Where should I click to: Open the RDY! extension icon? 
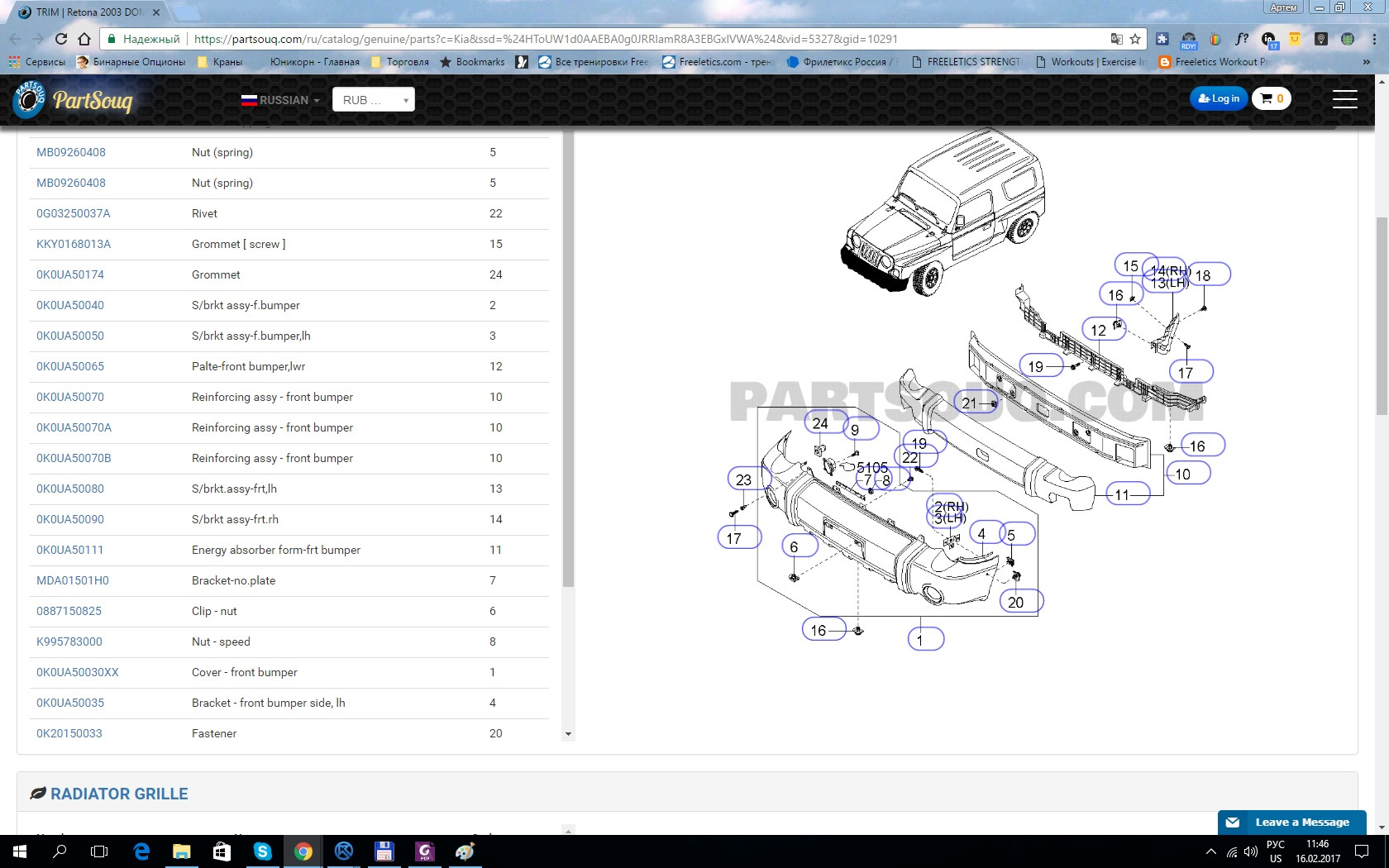click(1189, 39)
